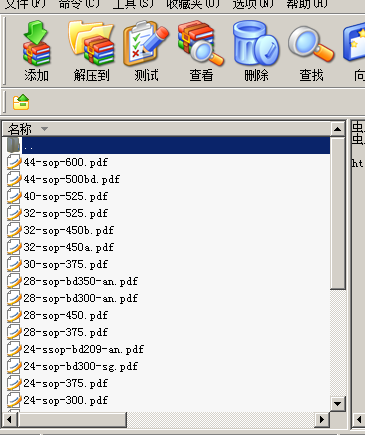Click folder icon beside the '..' row
365x435 pixels.
click(x=13, y=145)
